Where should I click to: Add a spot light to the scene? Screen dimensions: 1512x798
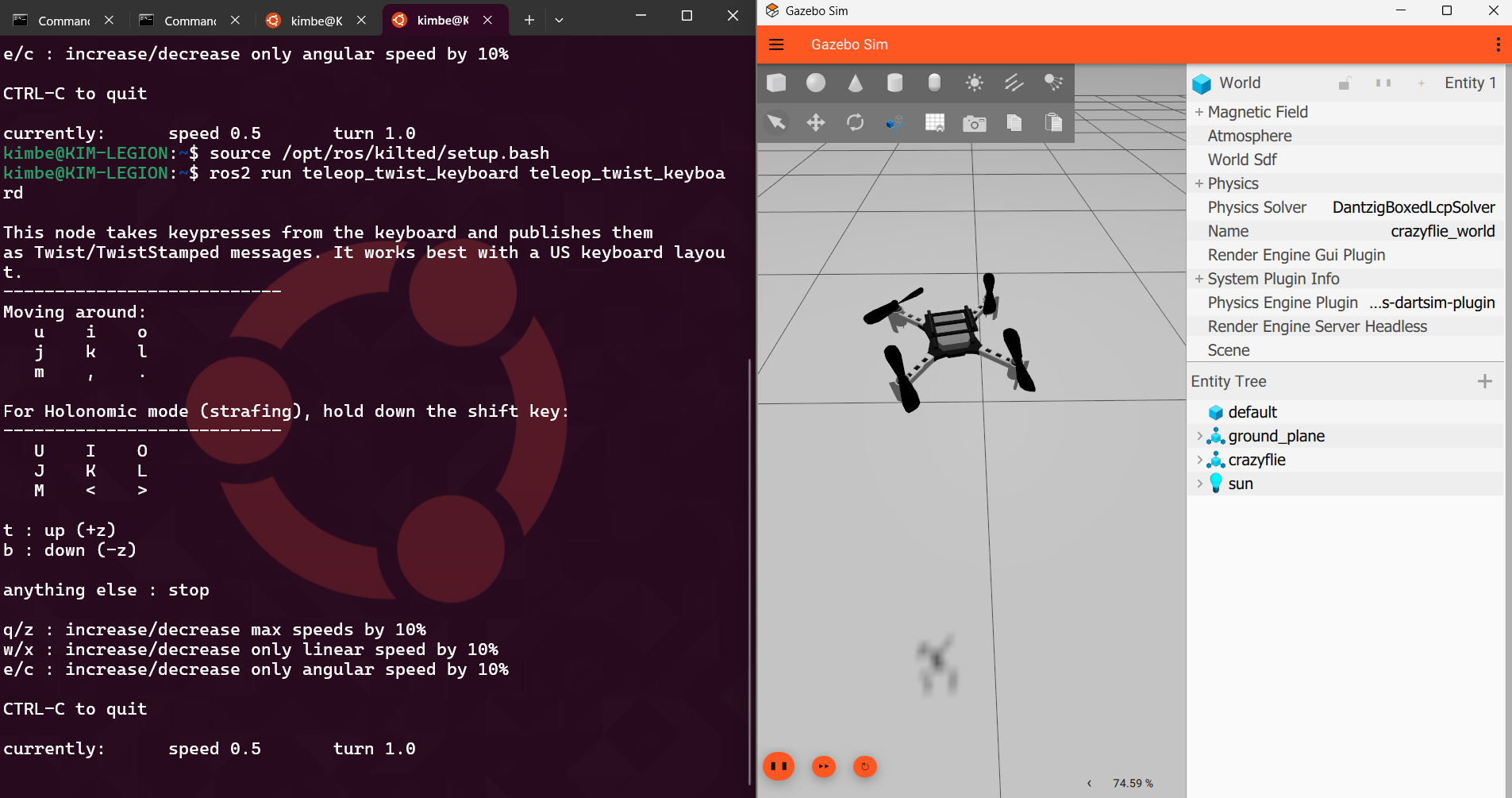[1054, 83]
